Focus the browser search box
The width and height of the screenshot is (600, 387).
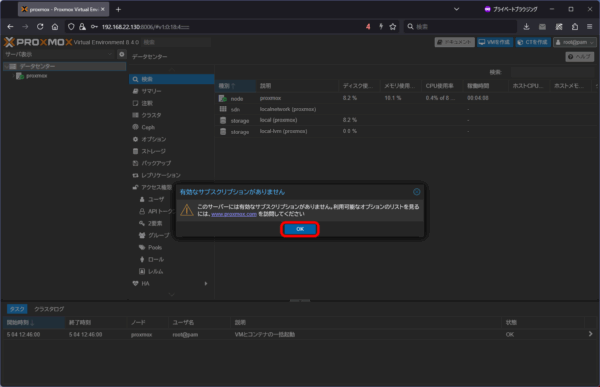pos(460,26)
